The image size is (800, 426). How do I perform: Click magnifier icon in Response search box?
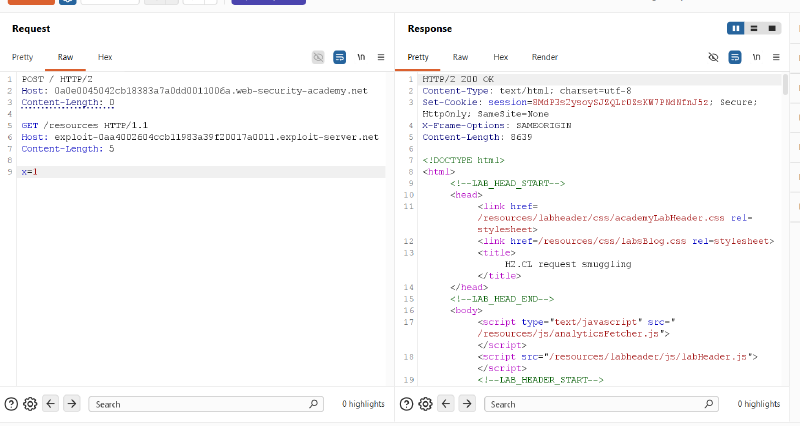click(x=709, y=404)
